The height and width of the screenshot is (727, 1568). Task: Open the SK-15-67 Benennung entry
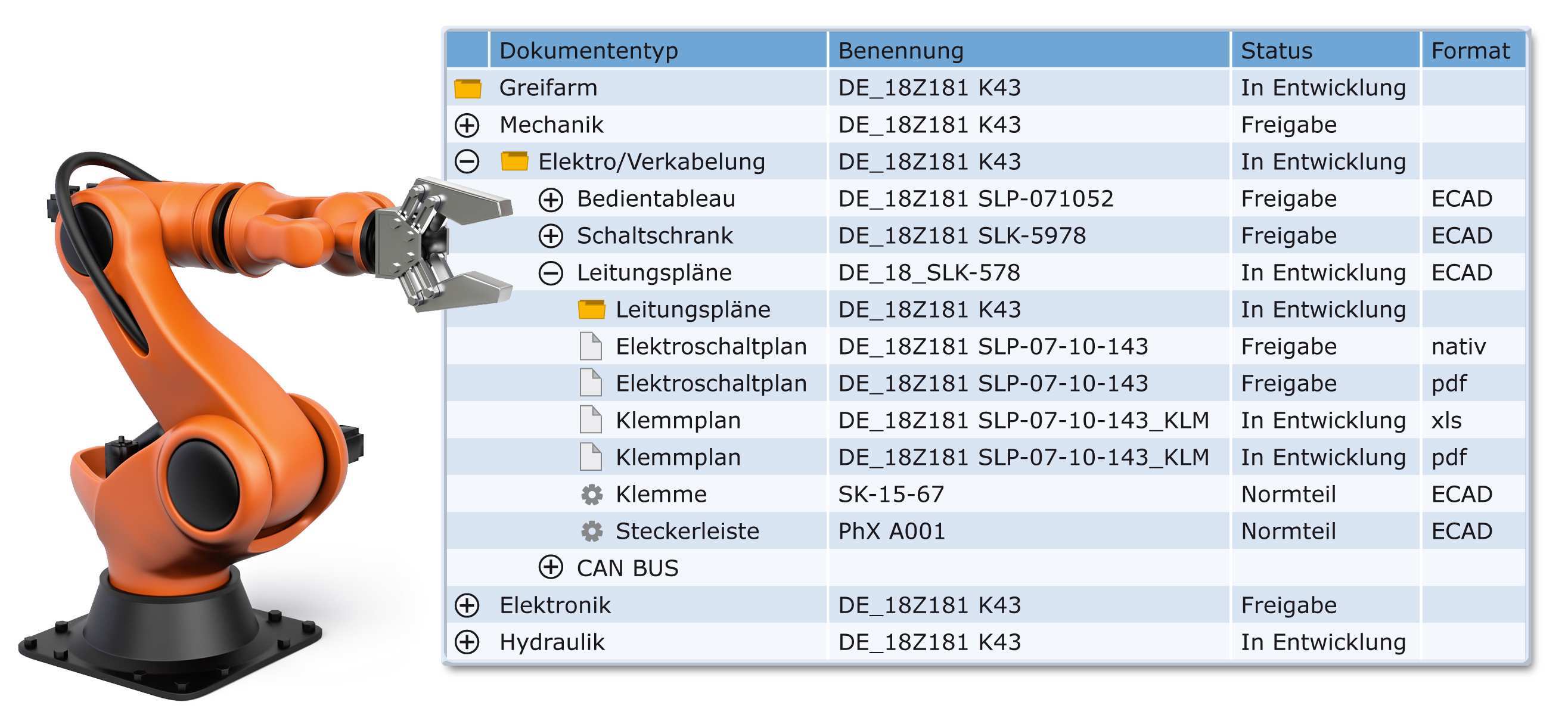[890, 495]
